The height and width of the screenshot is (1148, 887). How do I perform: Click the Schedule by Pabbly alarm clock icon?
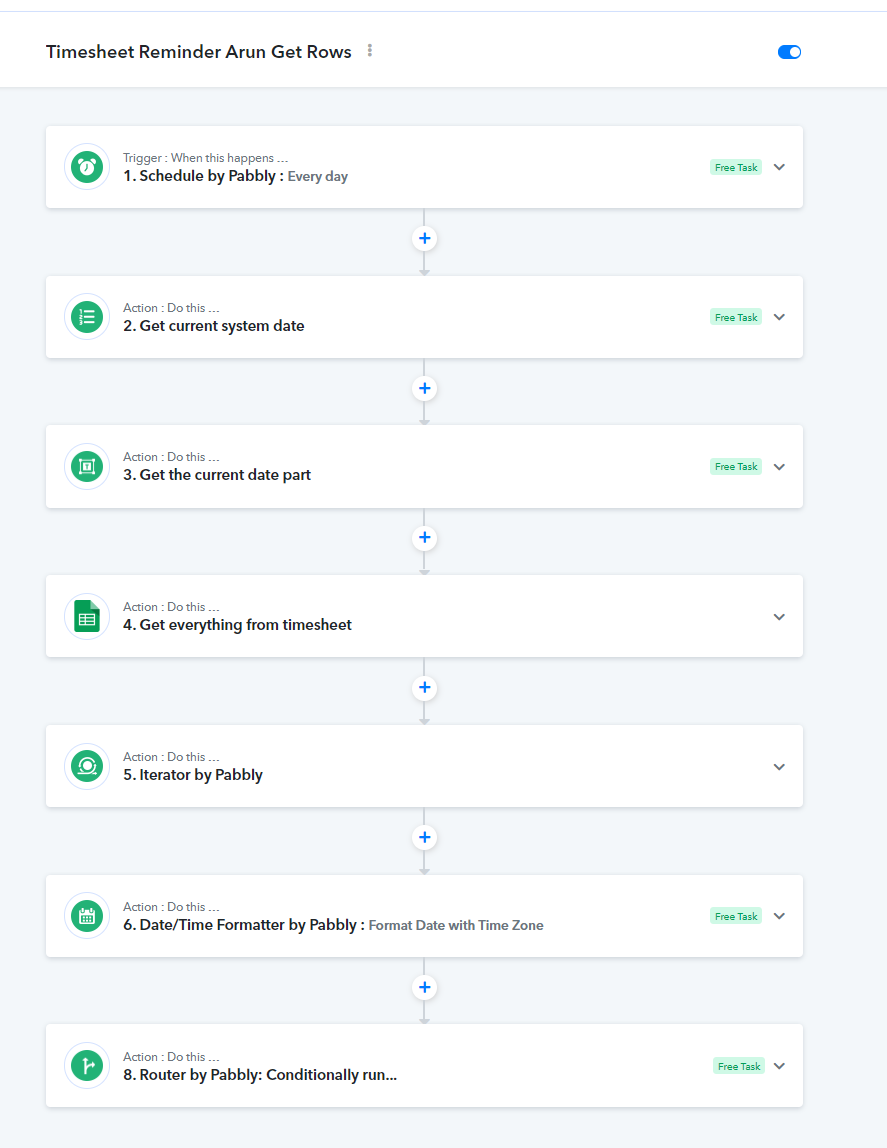click(x=87, y=167)
